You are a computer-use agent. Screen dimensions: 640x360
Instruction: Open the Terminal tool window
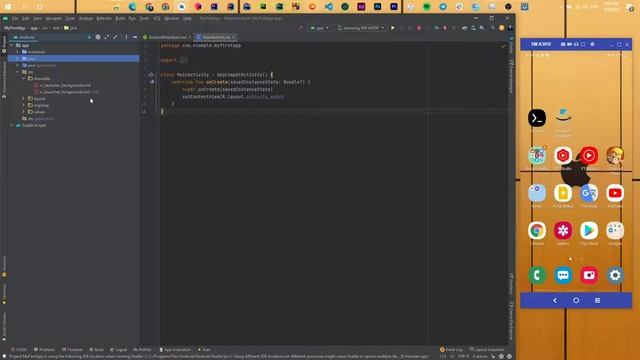(x=72, y=349)
